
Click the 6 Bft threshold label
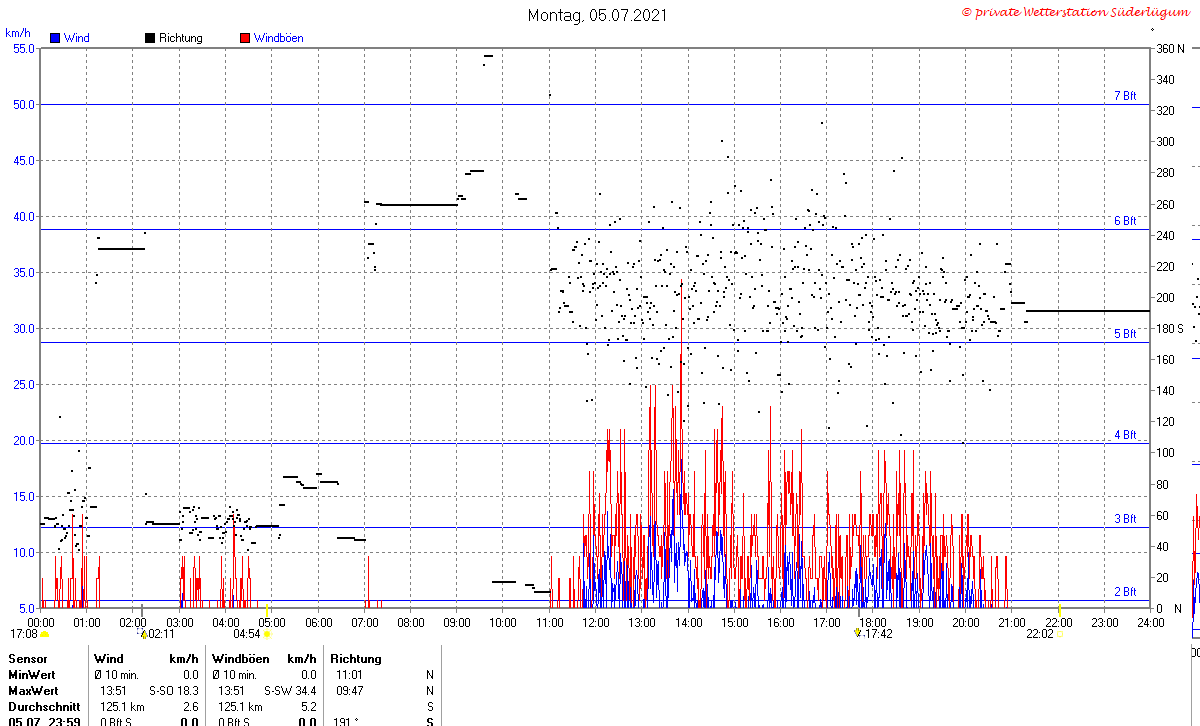(1125, 221)
